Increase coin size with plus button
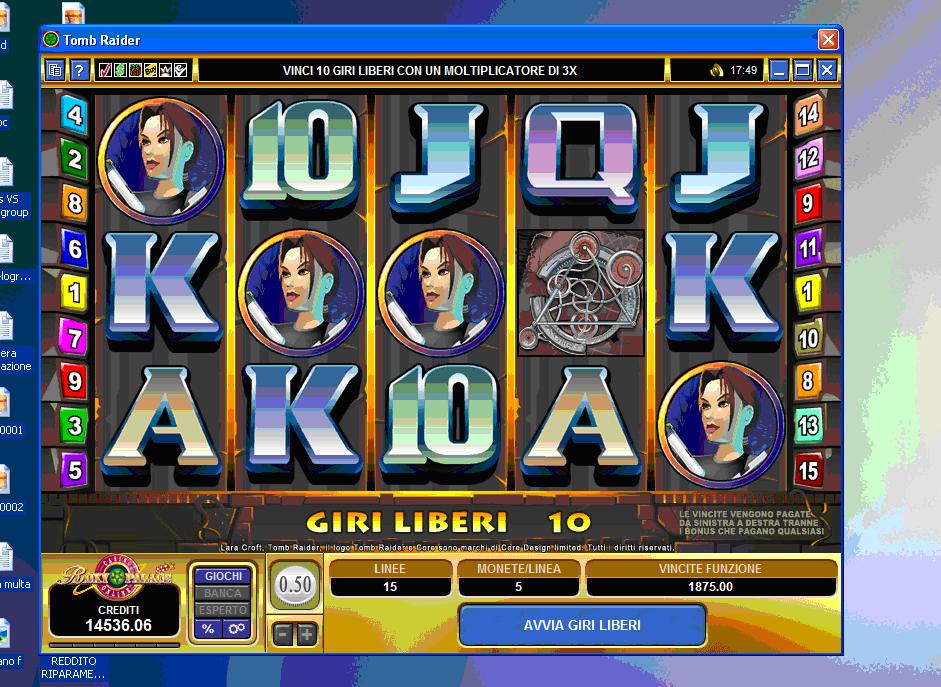Screen dimensions: 941x687 tap(307, 634)
